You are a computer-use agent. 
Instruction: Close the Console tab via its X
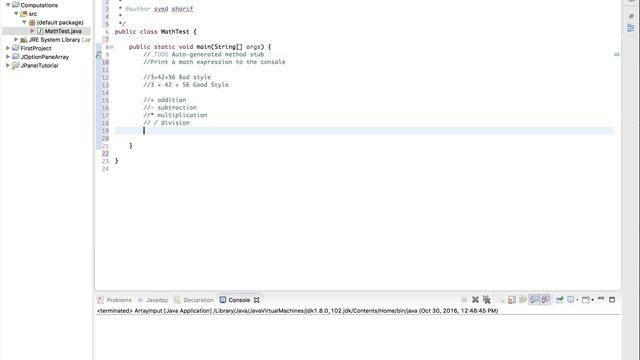point(256,300)
